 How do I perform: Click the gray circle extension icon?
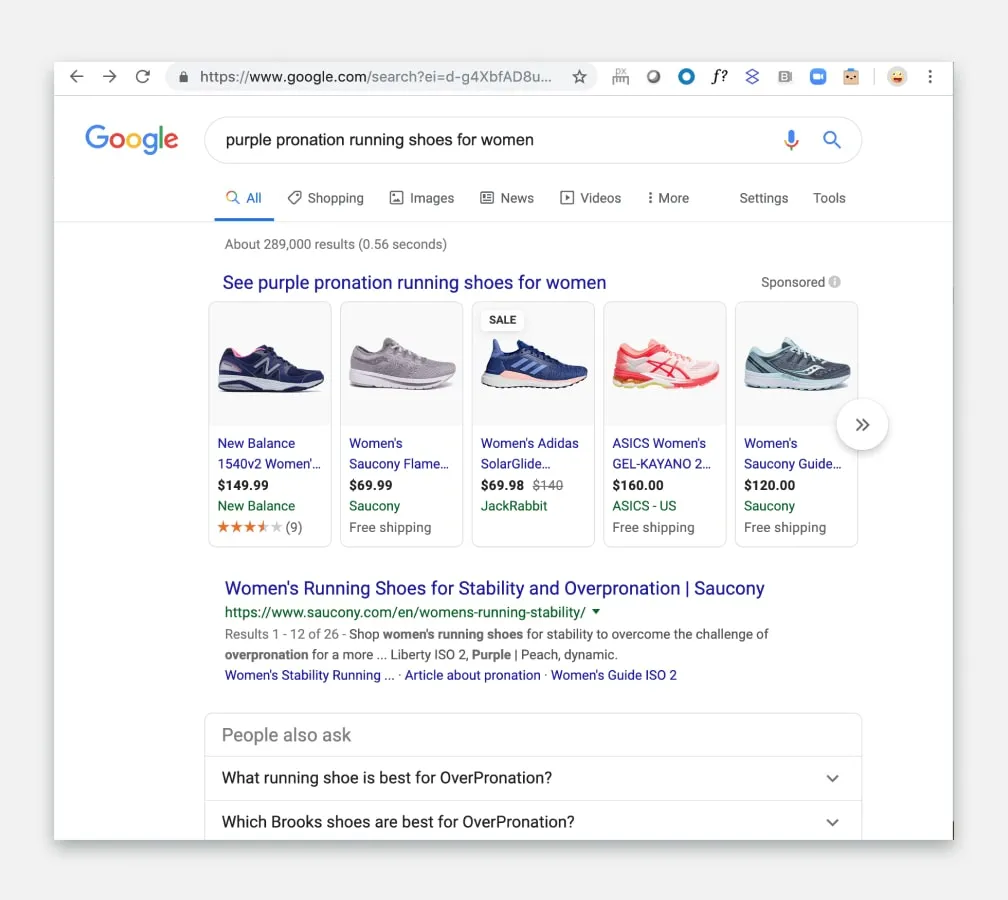(x=653, y=77)
